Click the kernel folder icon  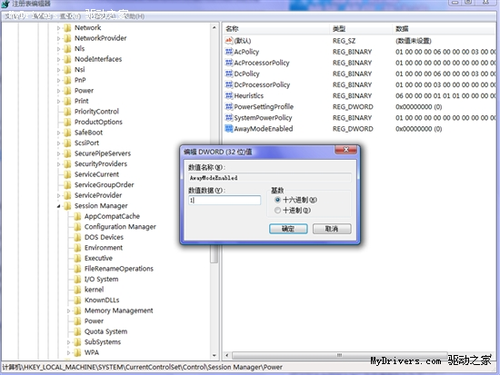tap(77, 289)
